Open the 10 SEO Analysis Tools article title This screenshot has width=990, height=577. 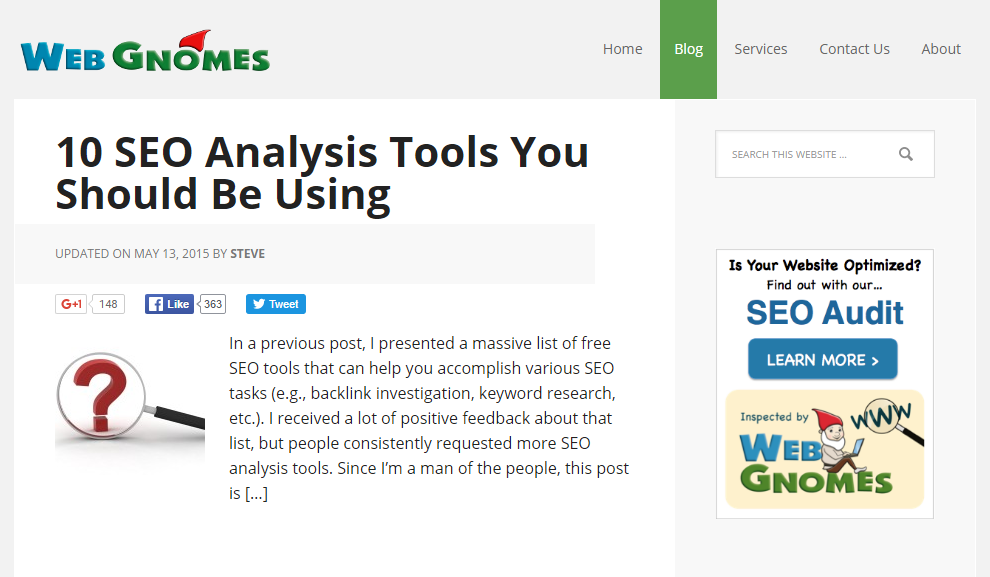[x=321, y=173]
